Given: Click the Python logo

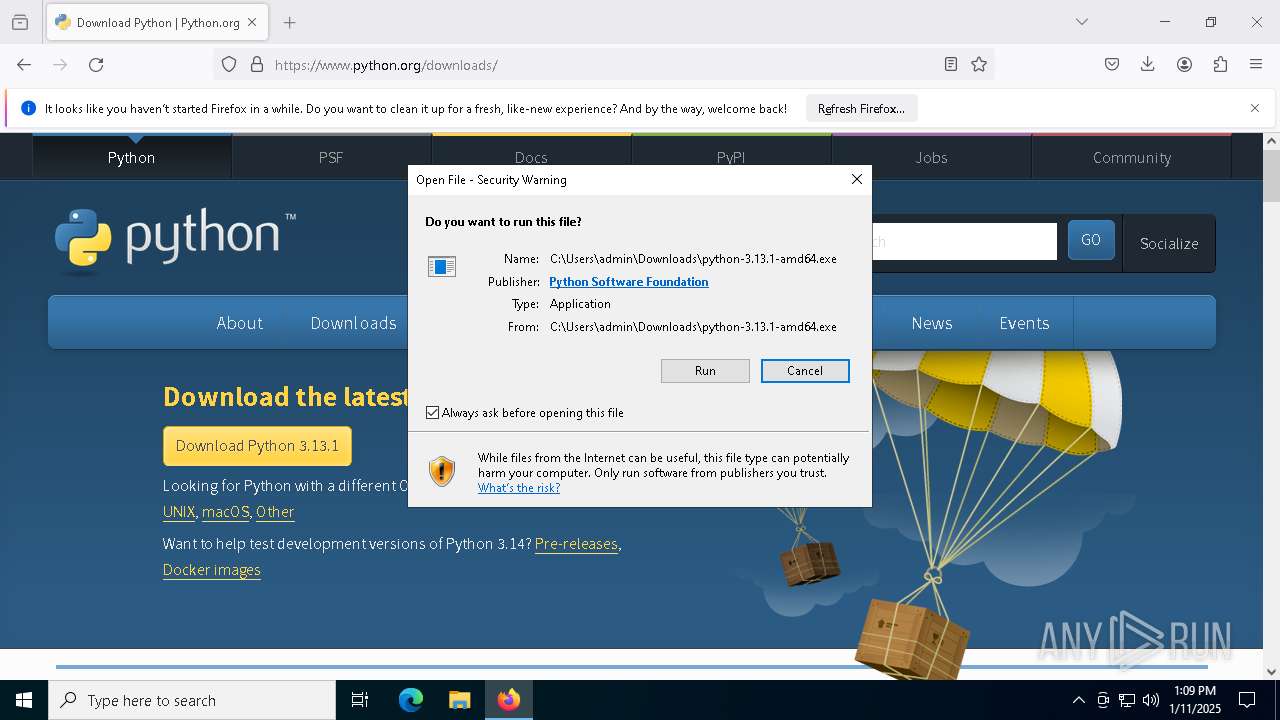Looking at the screenshot, I should [x=175, y=241].
